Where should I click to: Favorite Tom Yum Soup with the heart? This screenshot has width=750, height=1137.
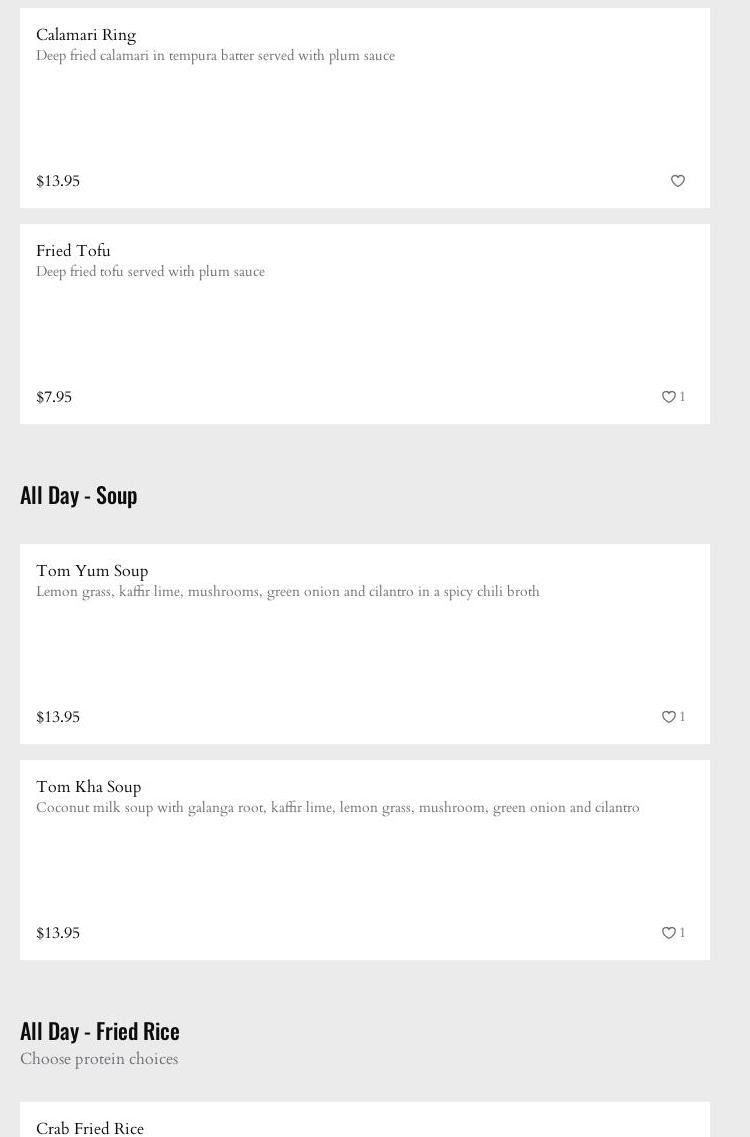point(669,717)
